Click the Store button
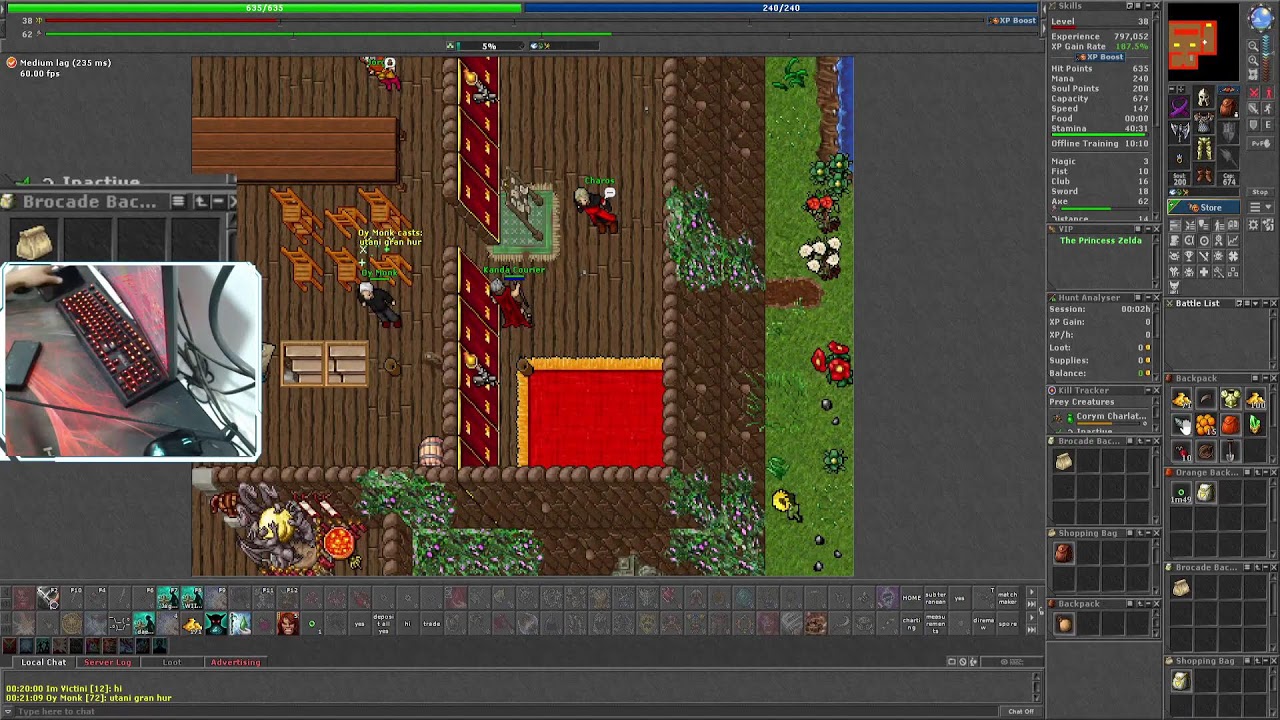 1204,207
